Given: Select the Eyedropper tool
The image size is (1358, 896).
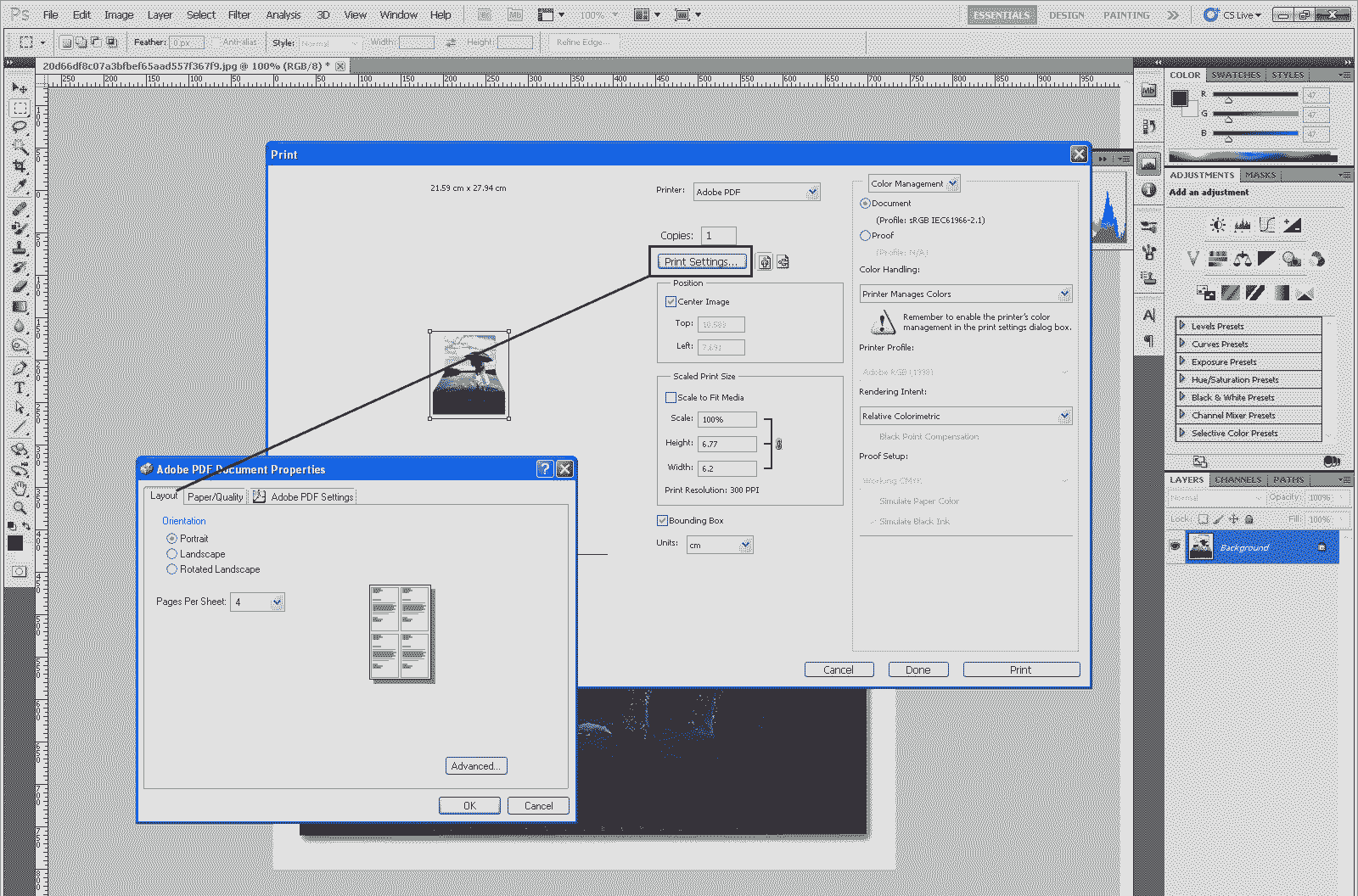Looking at the screenshot, I should [x=19, y=186].
